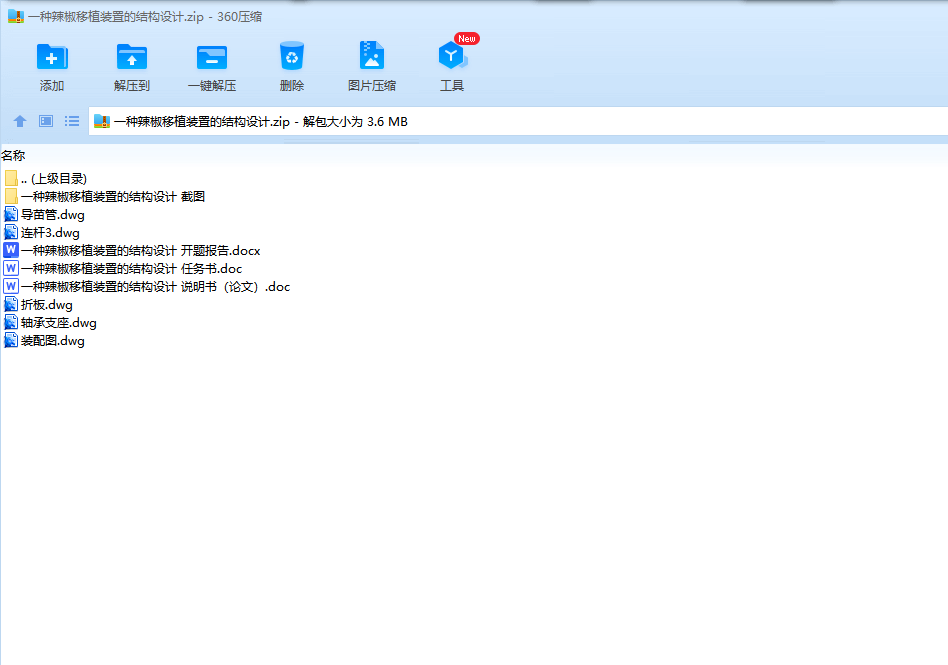
Task: Click the 连杆3.dwg file icon
Action: (11, 232)
